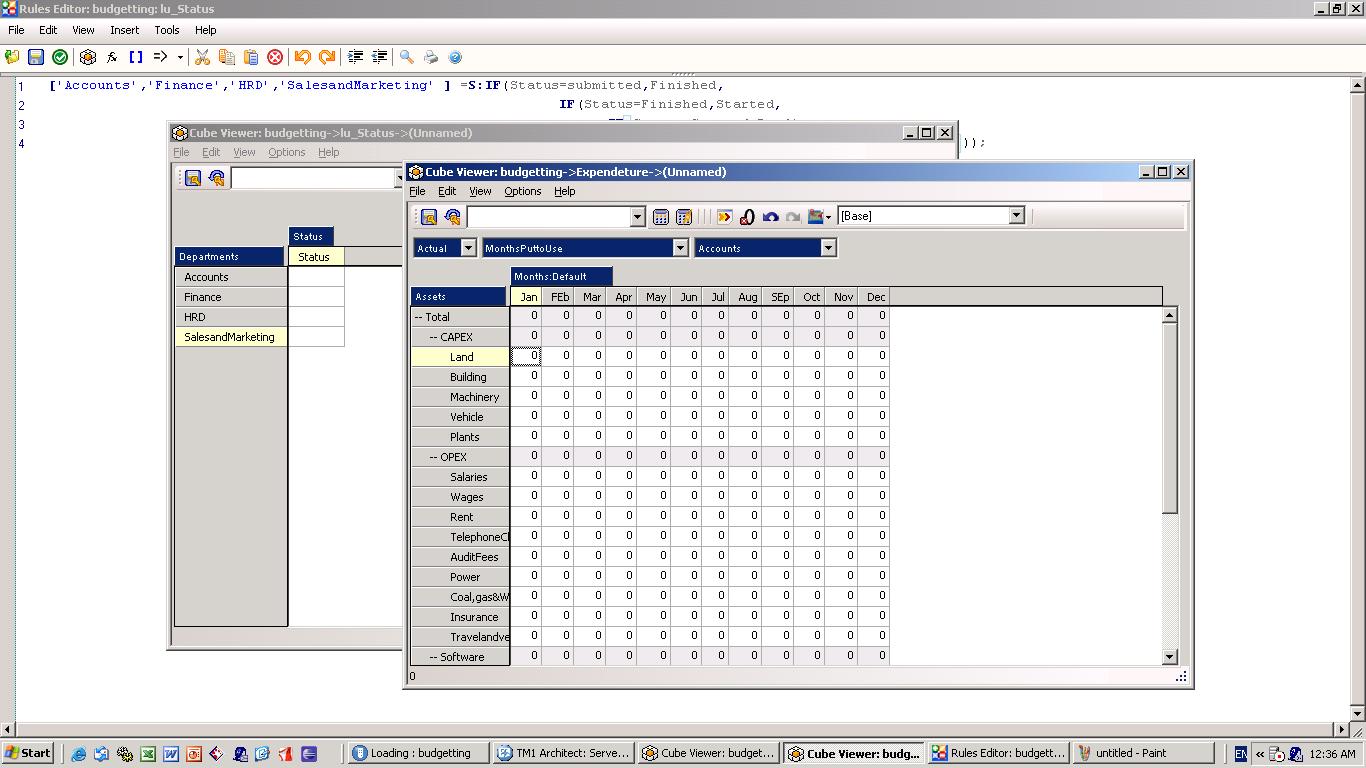Image resolution: width=1366 pixels, height=768 pixels.
Task: Open the Accounts dimension dropdown
Action: 828,248
